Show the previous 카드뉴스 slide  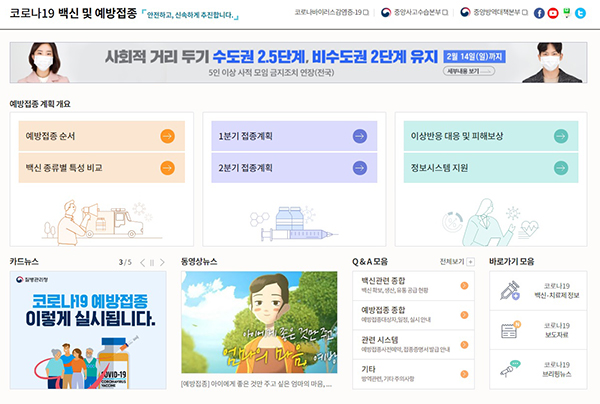[140, 262]
